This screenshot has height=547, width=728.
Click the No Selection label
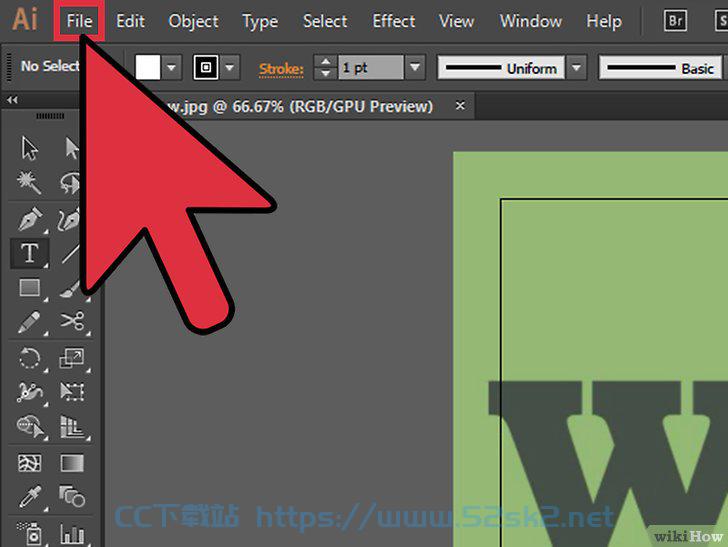click(50, 66)
